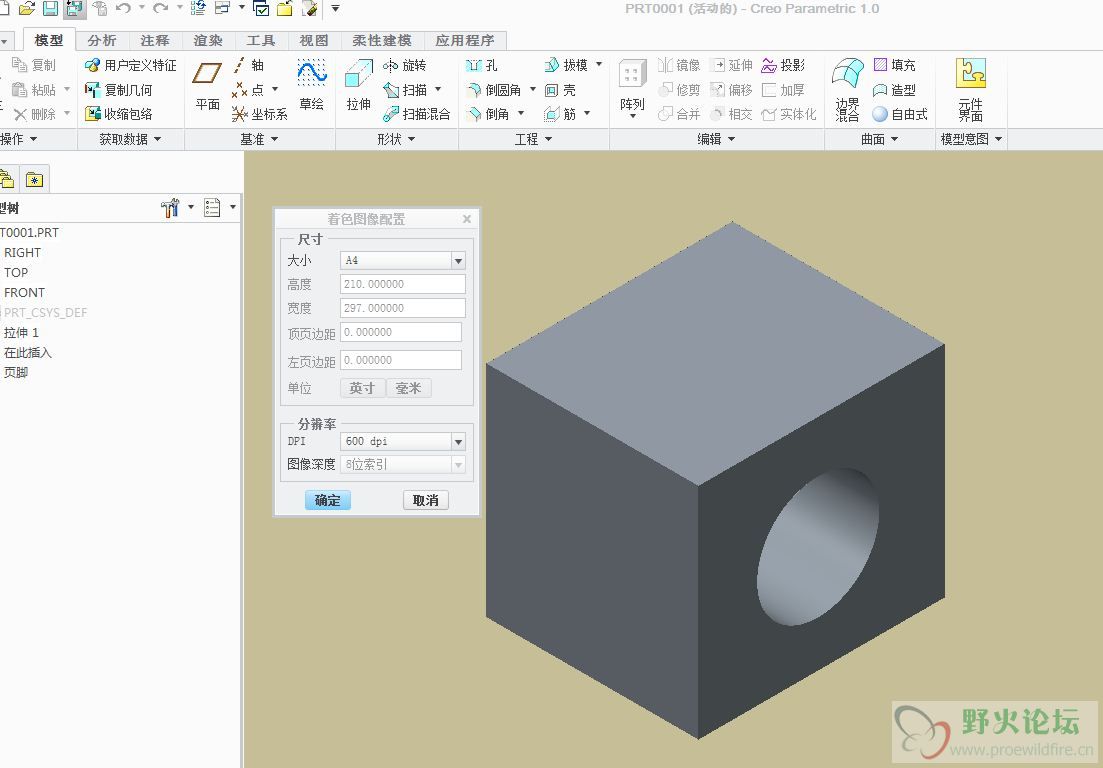Redo the last undone action

(x=161, y=8)
